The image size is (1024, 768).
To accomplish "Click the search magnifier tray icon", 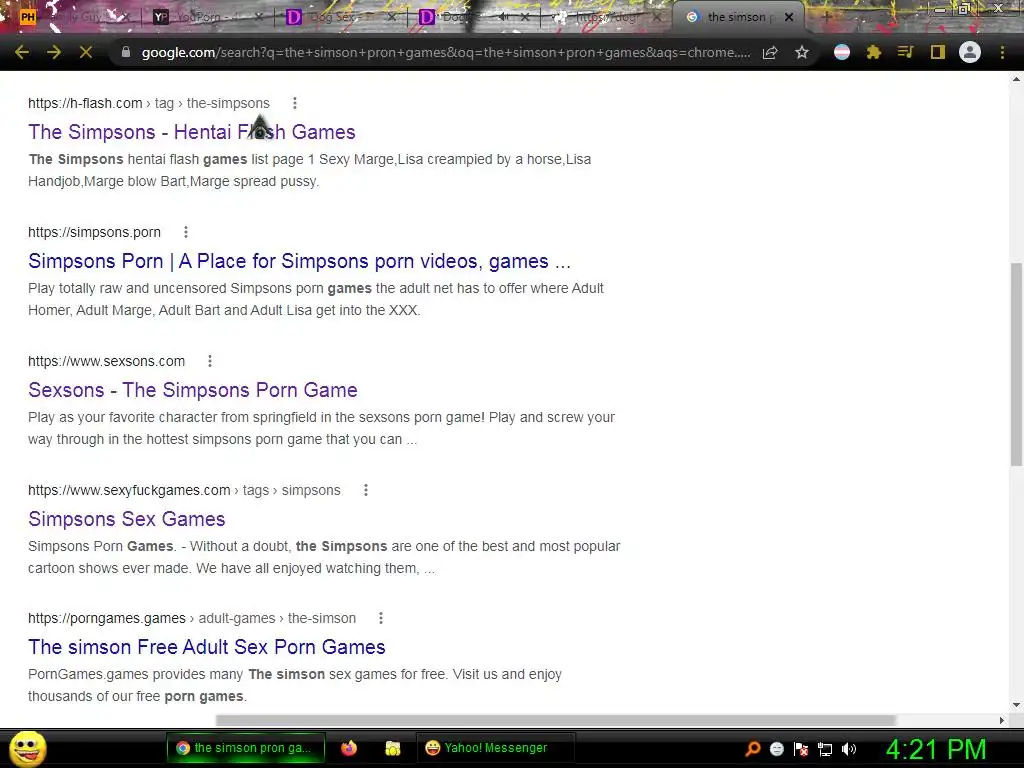I will point(753,749).
